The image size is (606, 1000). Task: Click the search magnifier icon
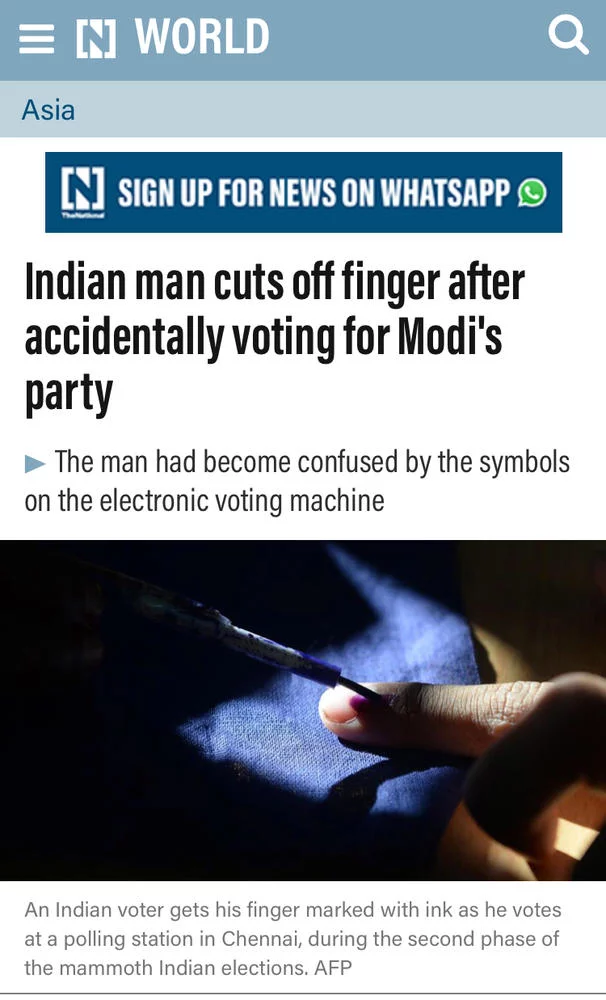[568, 35]
